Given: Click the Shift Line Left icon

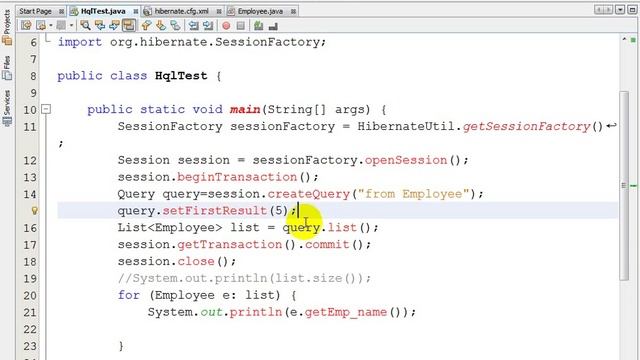Looking at the screenshot, I should pos(193,26).
